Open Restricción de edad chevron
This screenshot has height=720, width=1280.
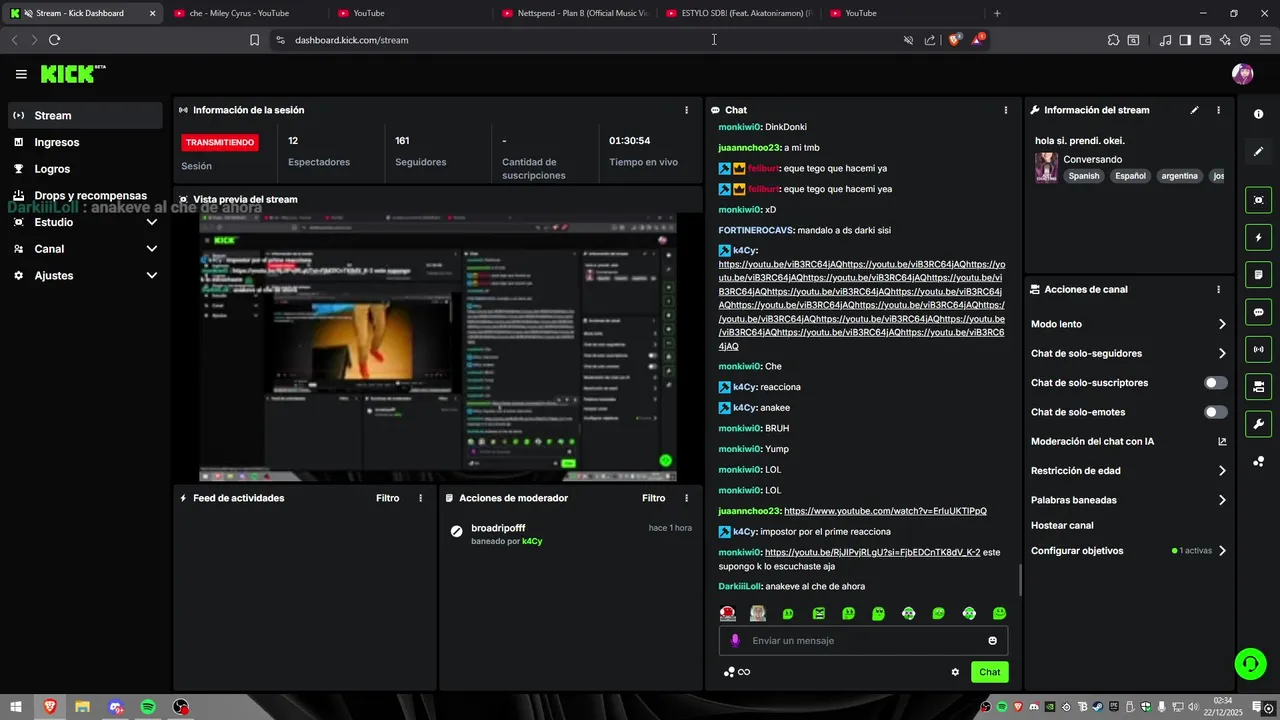click(1222, 471)
